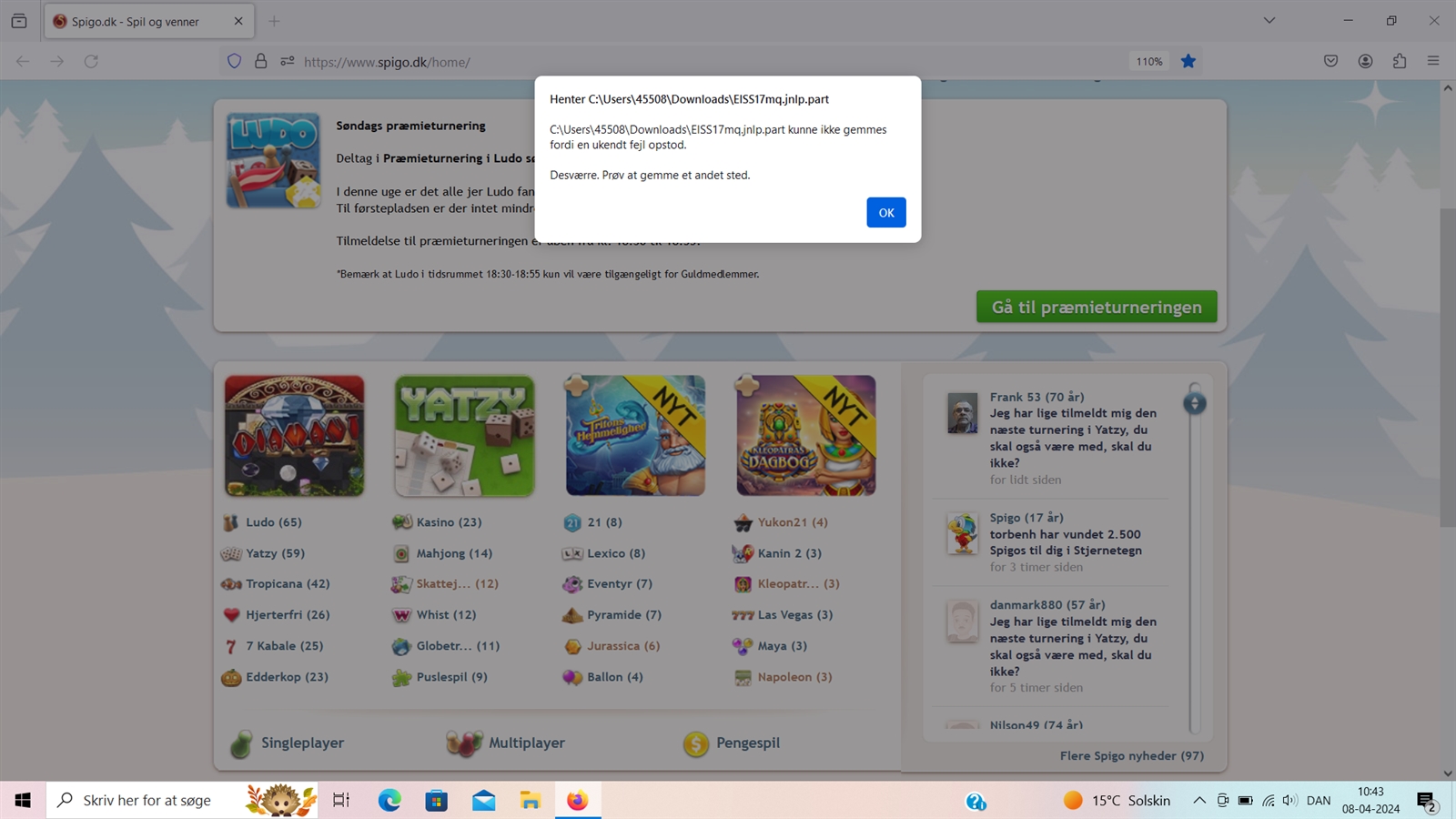Open the list all tabs dropdown

pos(1269,21)
